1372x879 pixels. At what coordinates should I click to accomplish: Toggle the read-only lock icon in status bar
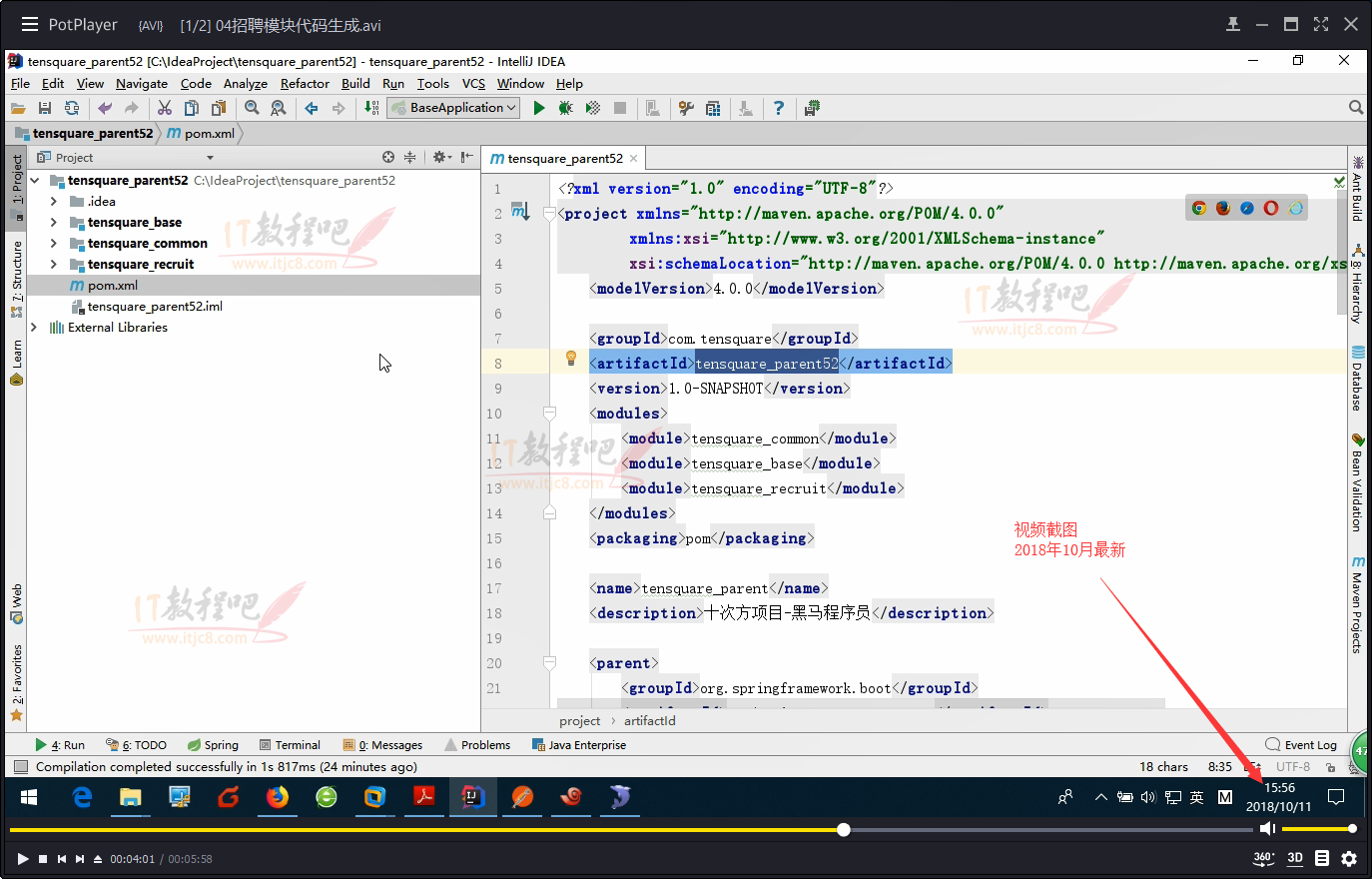pos(1330,767)
